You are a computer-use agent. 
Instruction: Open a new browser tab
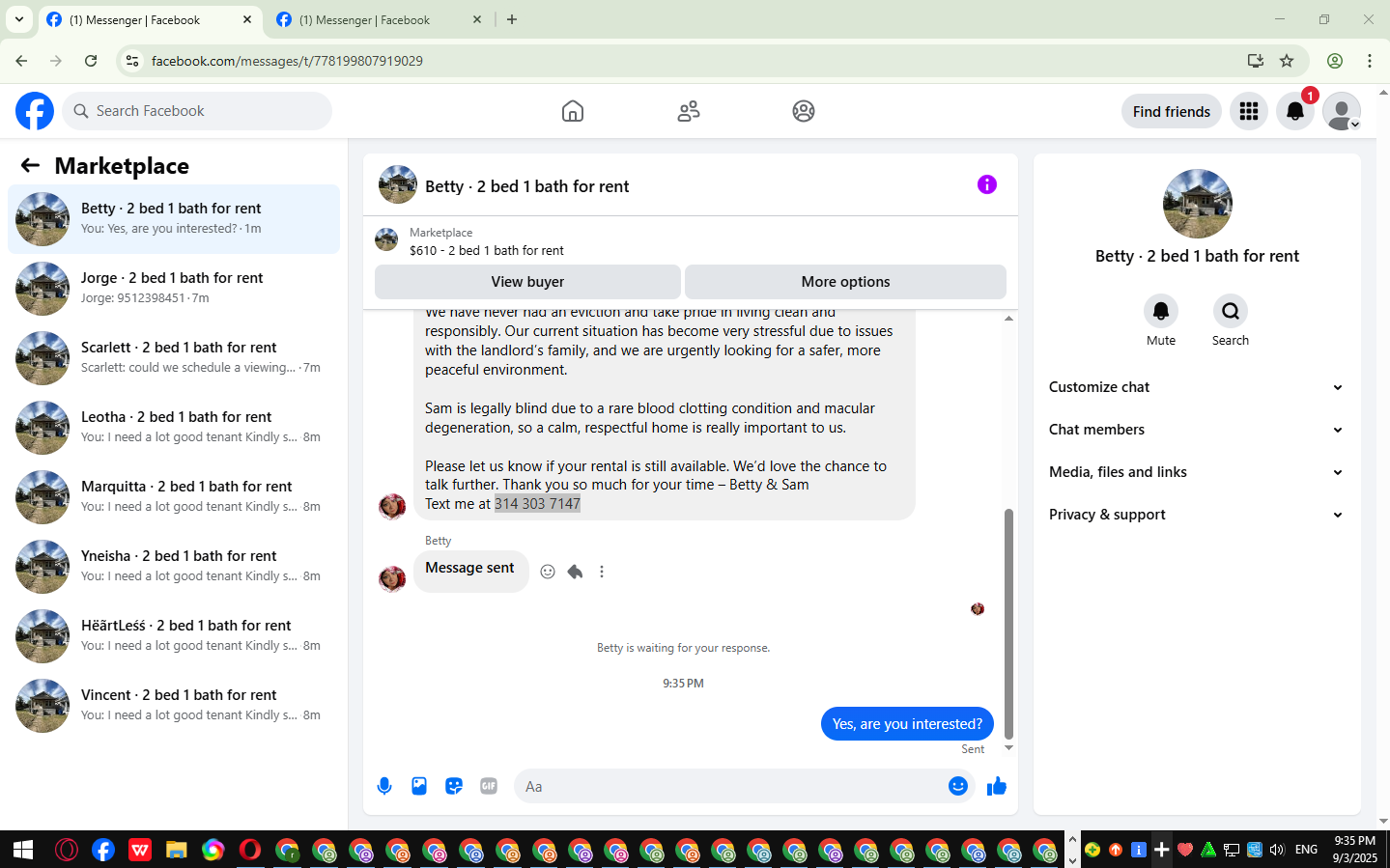click(x=512, y=19)
